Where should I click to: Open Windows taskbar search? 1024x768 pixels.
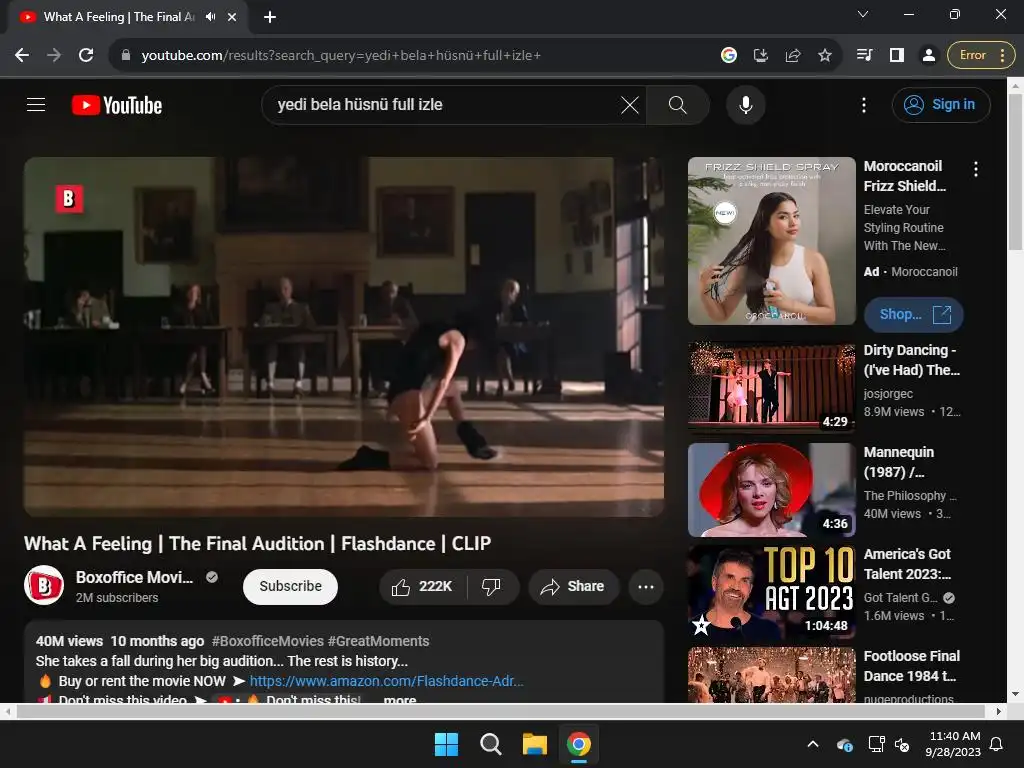(x=490, y=744)
